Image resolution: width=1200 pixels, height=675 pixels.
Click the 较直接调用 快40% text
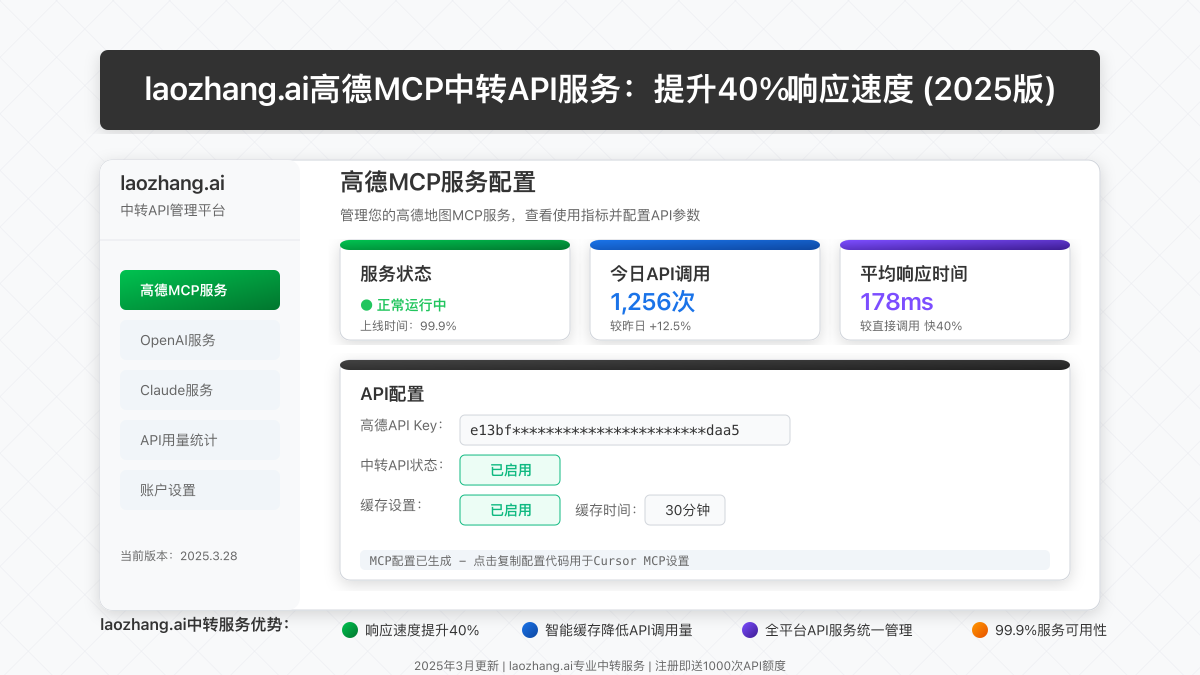pos(911,326)
